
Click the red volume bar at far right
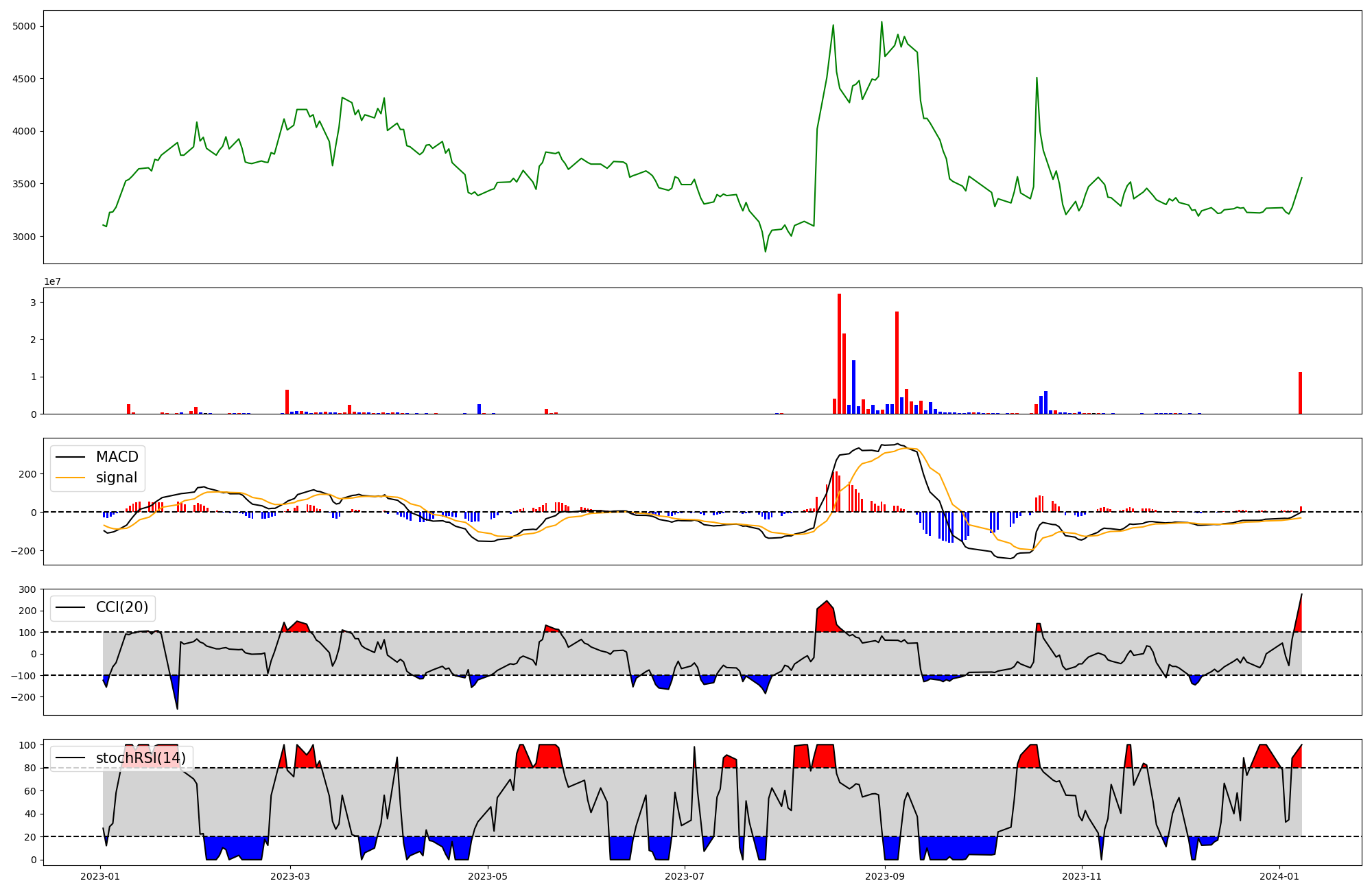click(x=1300, y=393)
